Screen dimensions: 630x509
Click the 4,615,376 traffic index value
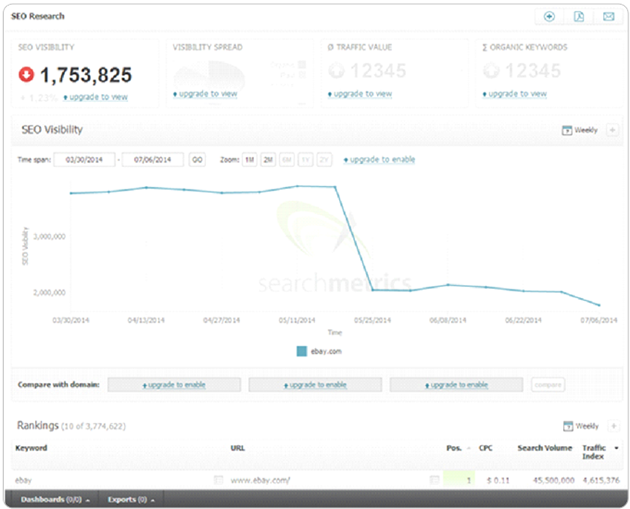(x=601, y=480)
